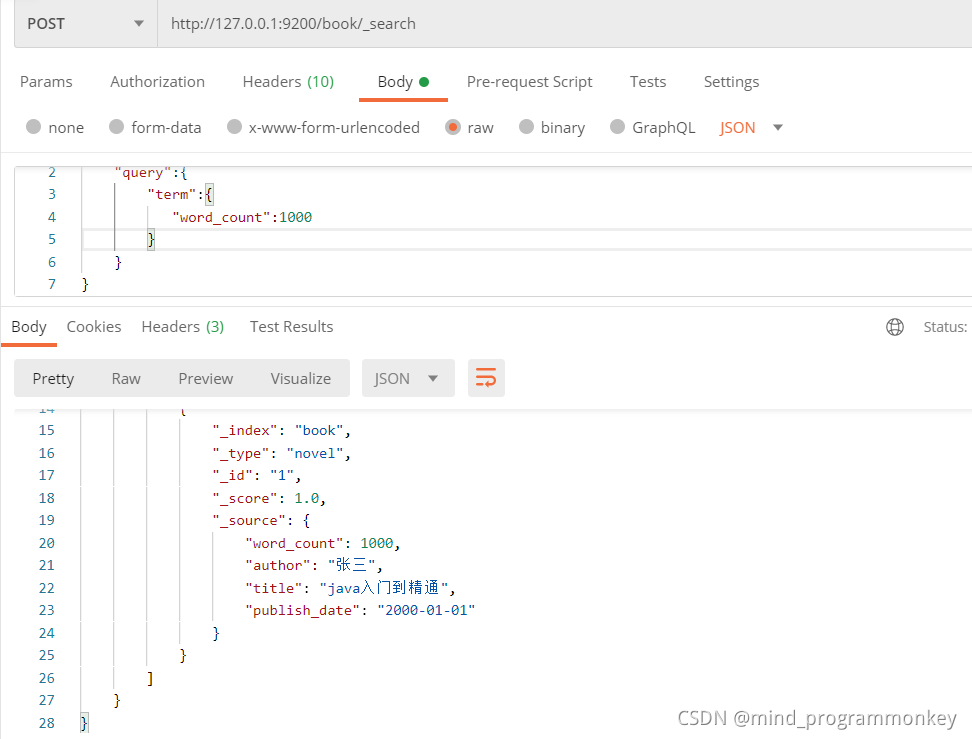This screenshot has width=972, height=739.
Task: Click the "publish_date" response line
Action: (x=360, y=611)
